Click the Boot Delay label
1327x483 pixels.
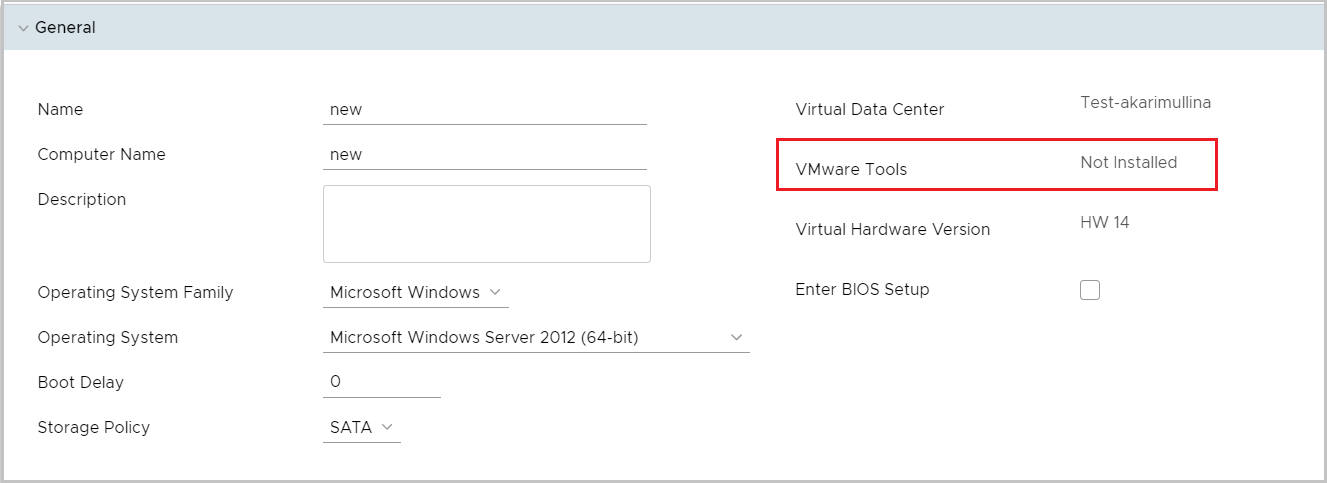80,383
